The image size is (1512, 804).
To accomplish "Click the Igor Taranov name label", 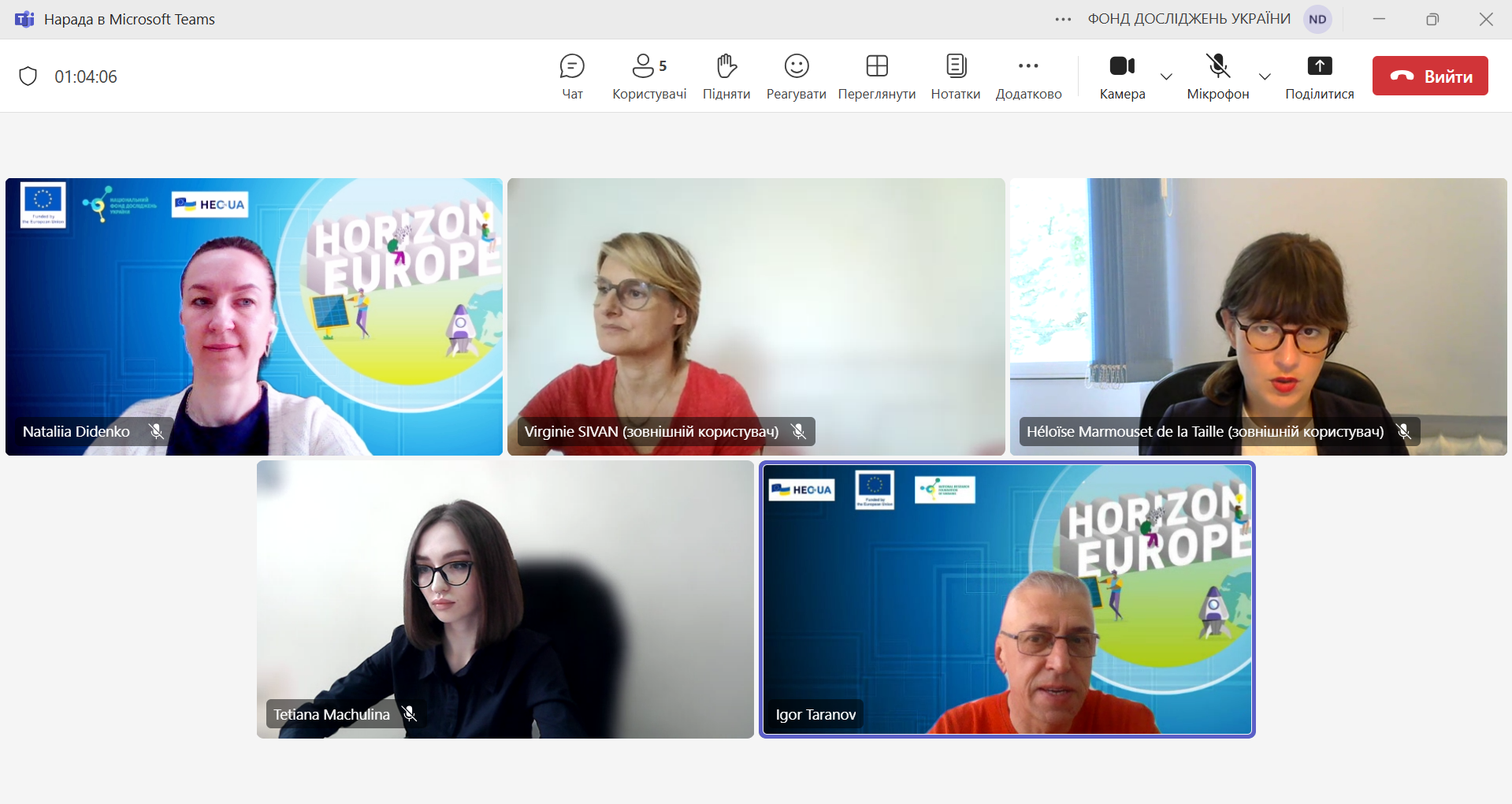I will point(815,714).
